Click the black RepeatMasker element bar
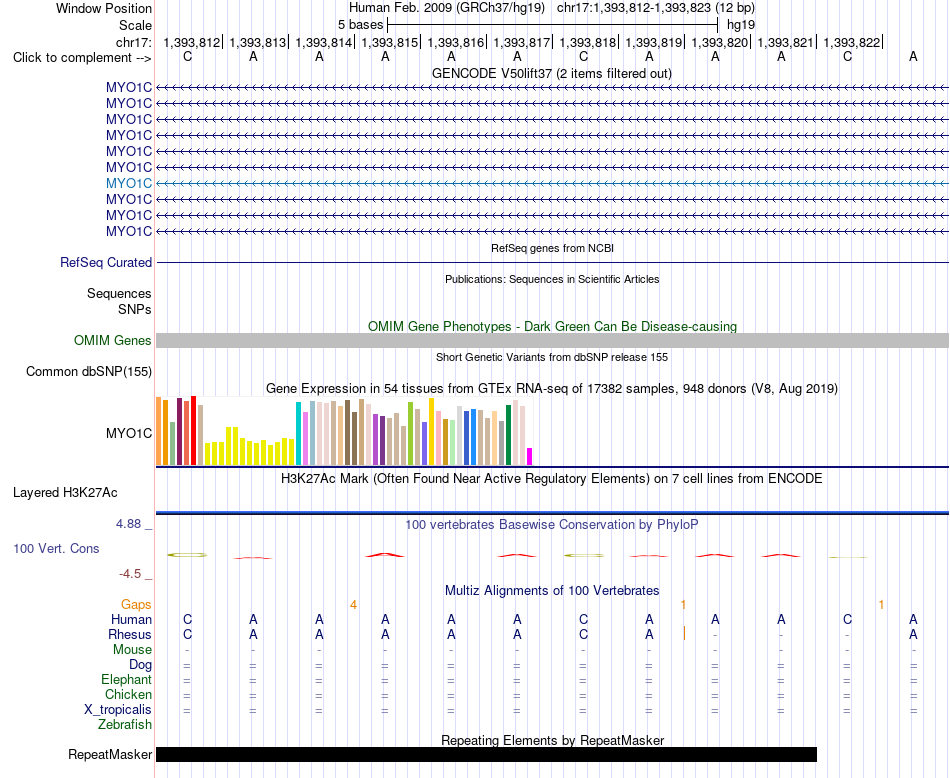The width and height of the screenshot is (950, 778). pyautogui.click(x=487, y=754)
